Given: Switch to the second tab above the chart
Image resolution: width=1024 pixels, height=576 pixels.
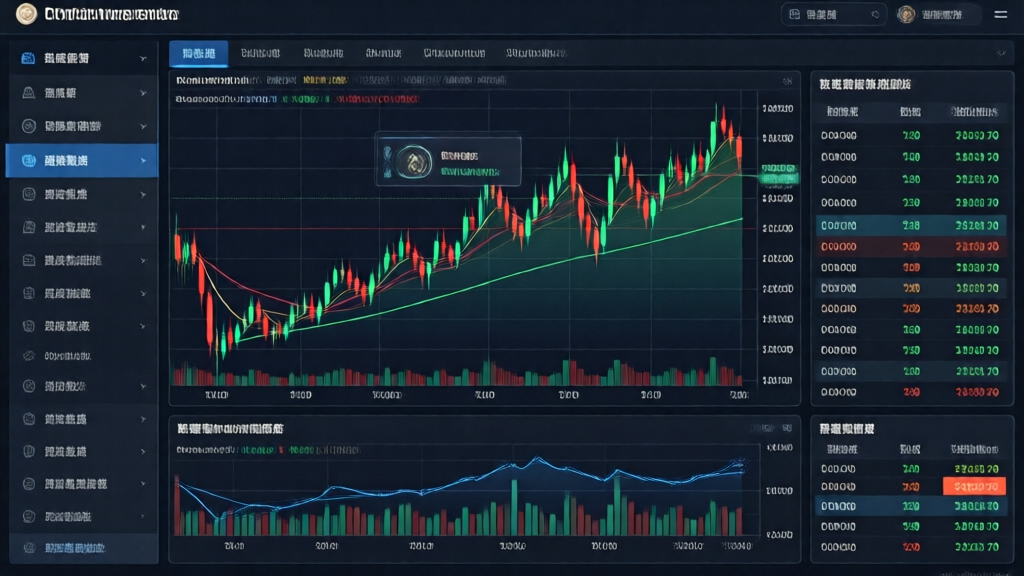Looking at the screenshot, I should click(x=260, y=54).
